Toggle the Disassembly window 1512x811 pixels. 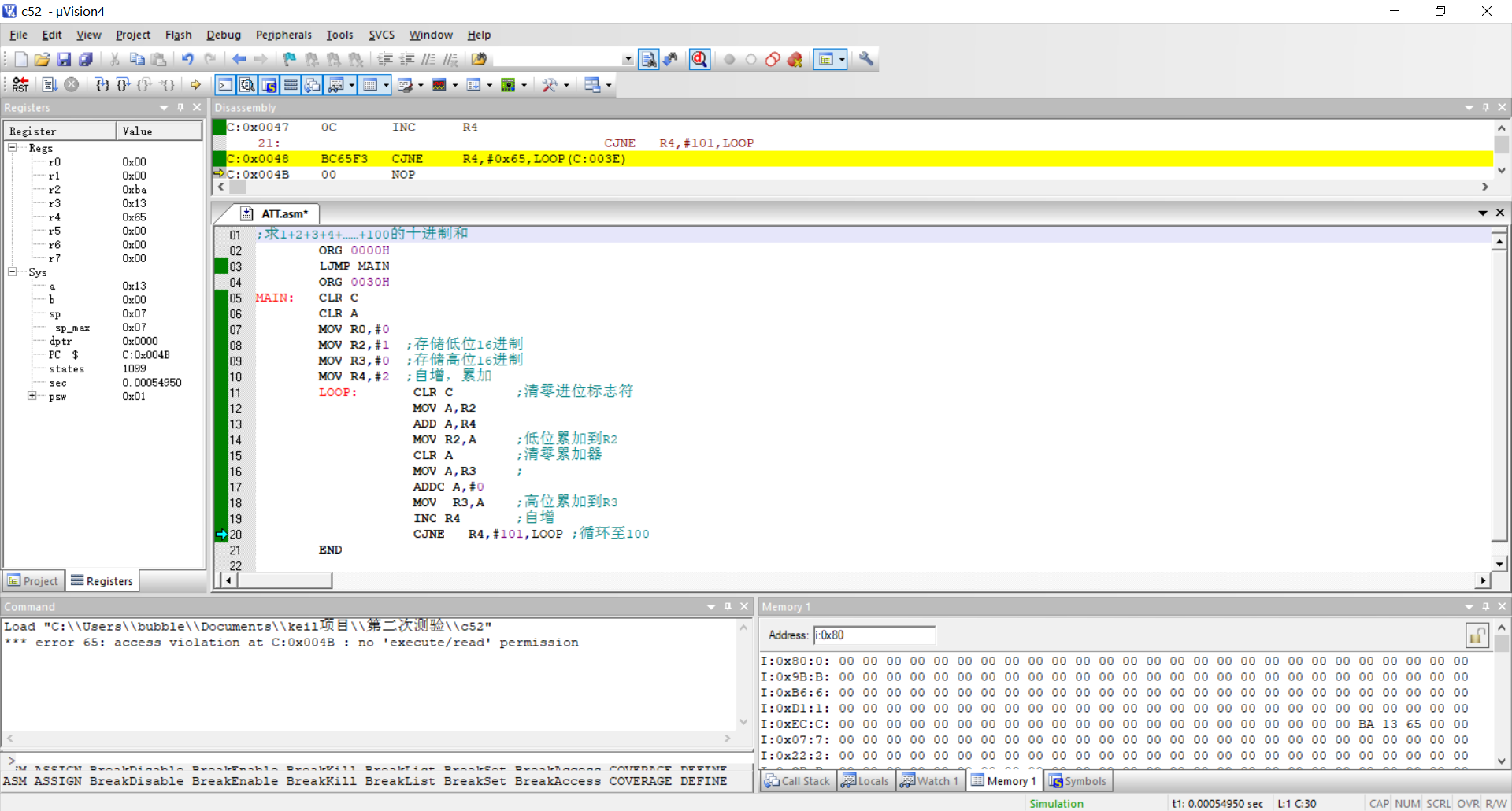[x=247, y=84]
